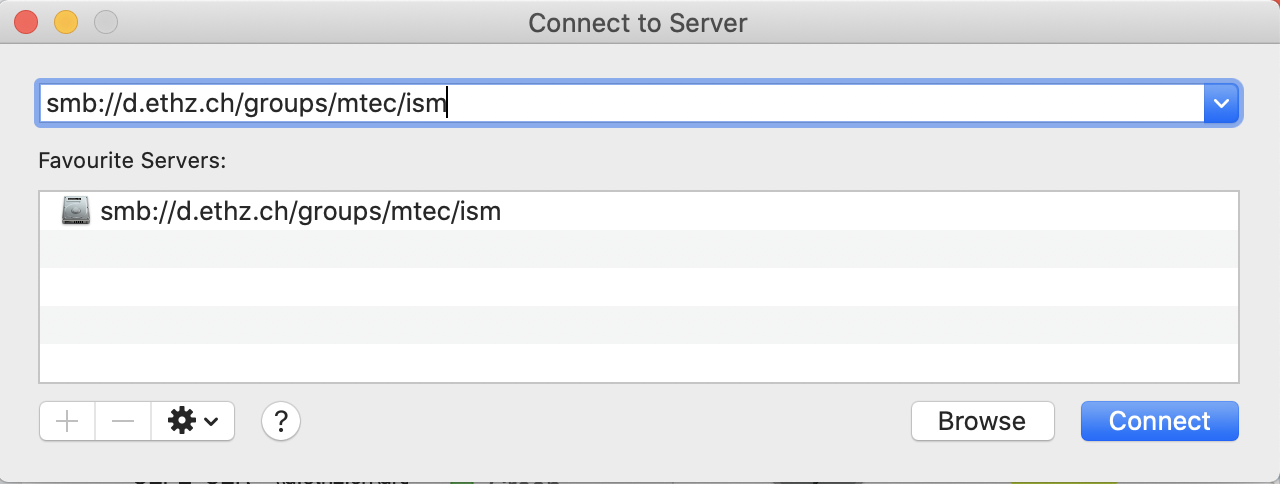Remove favourite server with minus button
The image size is (1280, 484).
coord(123,421)
